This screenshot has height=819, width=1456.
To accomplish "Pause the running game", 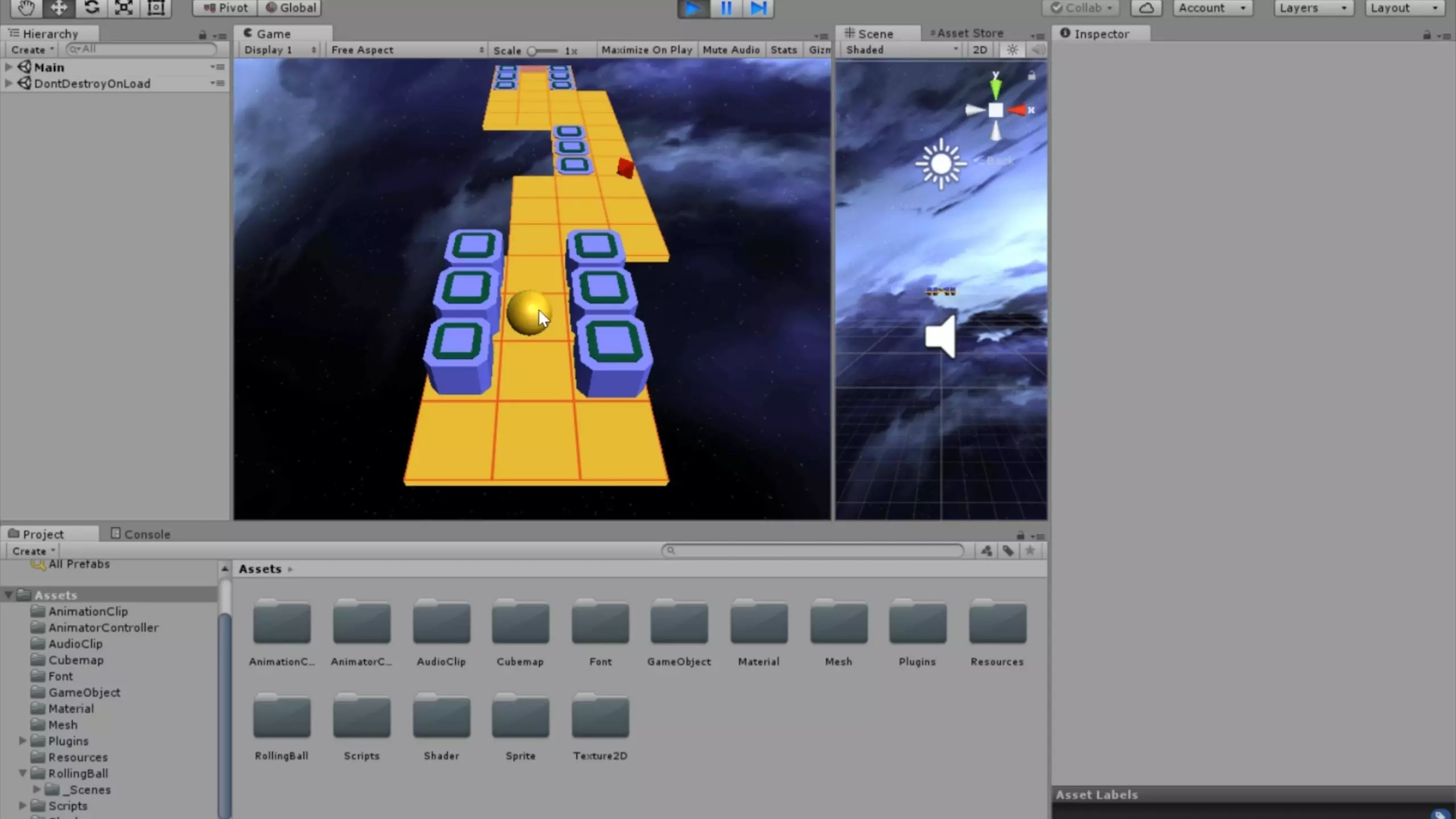I will pos(726,8).
